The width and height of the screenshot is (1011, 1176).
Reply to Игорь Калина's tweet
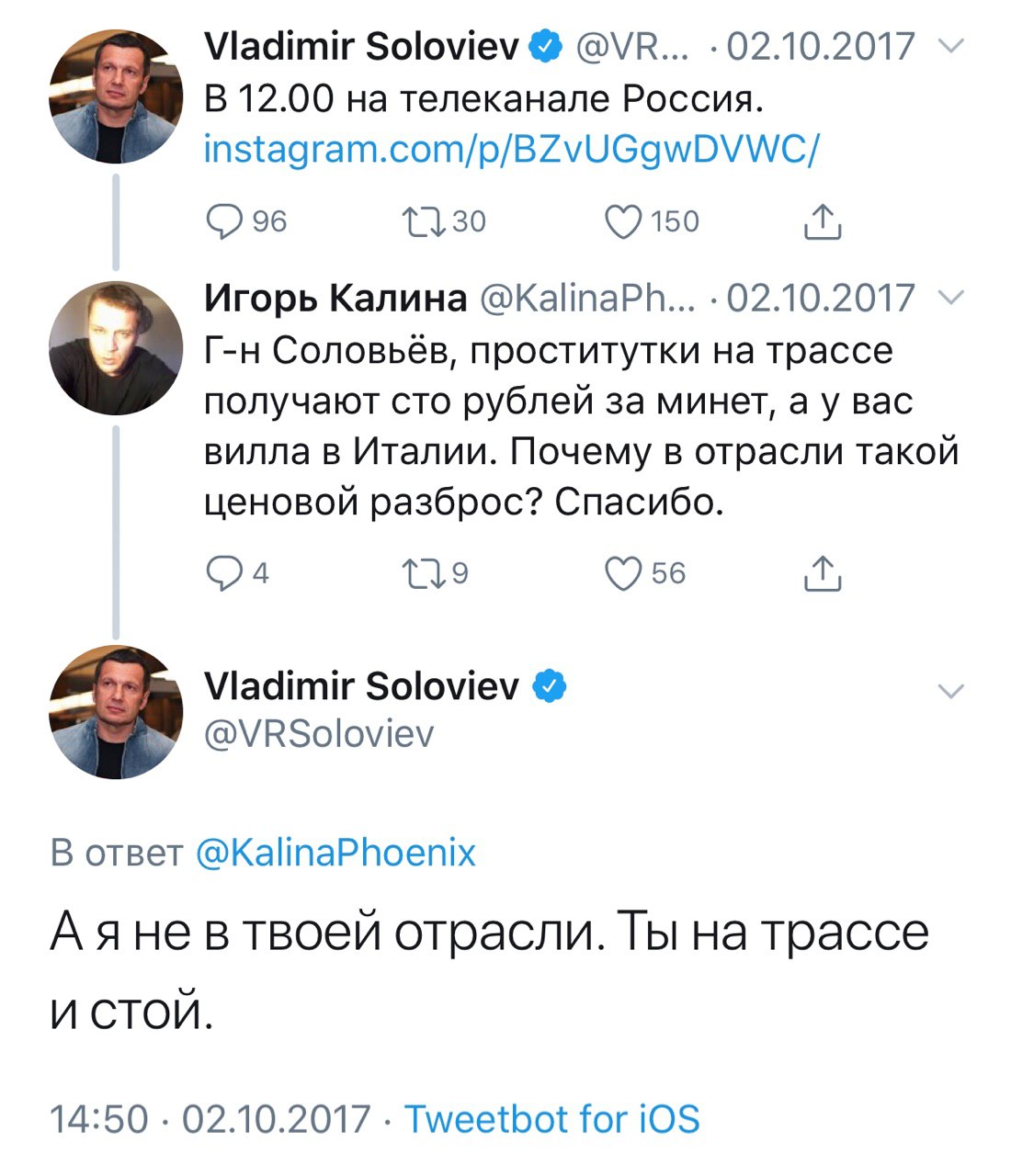pos(223,573)
